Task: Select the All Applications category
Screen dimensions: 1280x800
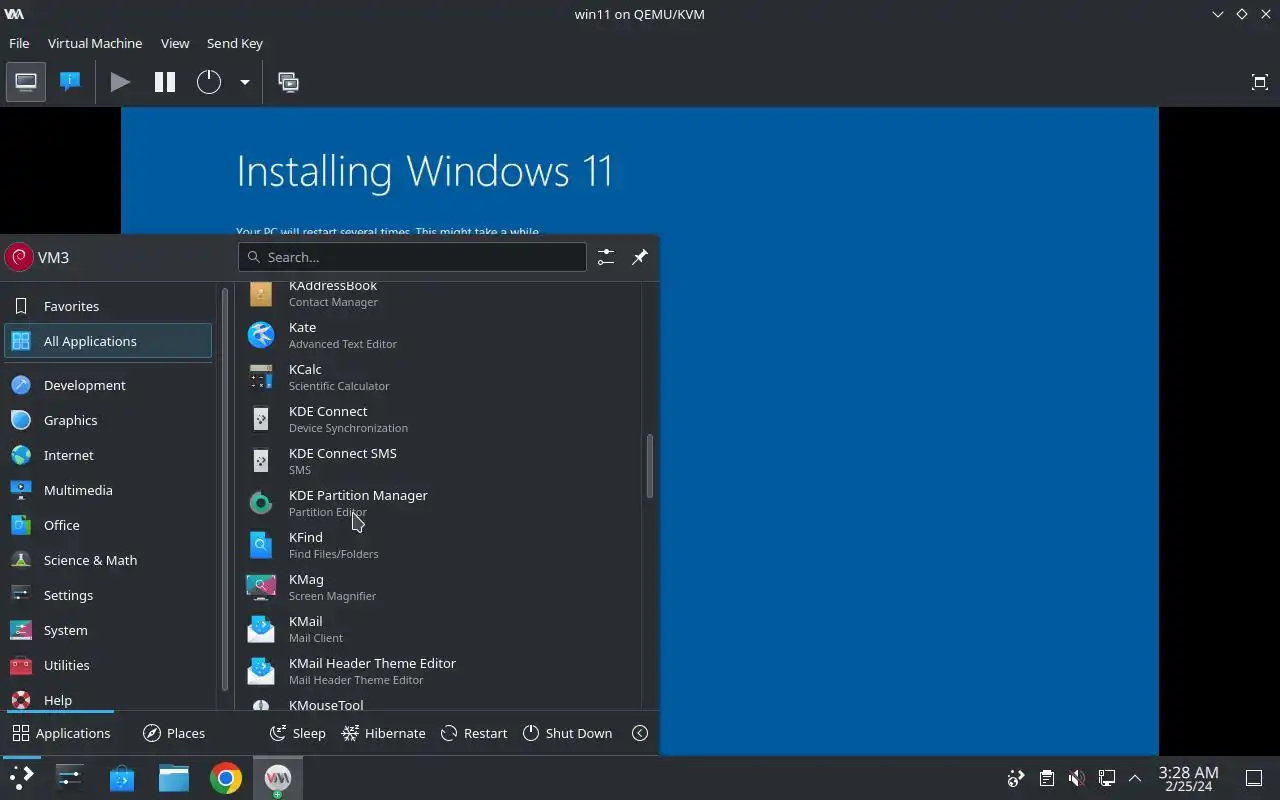Action: pos(108,341)
